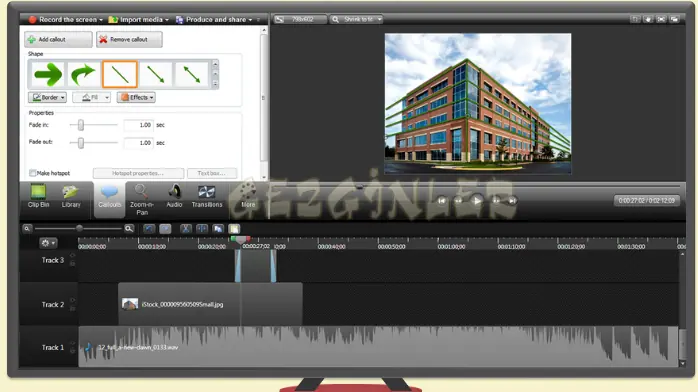The image size is (698, 392).
Task: Click the timeline zoom in magnifier
Action: 129,229
